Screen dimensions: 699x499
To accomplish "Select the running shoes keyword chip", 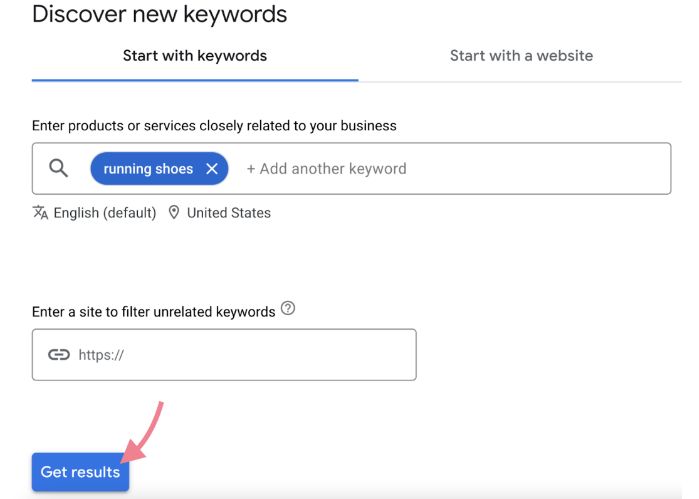I will point(148,169).
